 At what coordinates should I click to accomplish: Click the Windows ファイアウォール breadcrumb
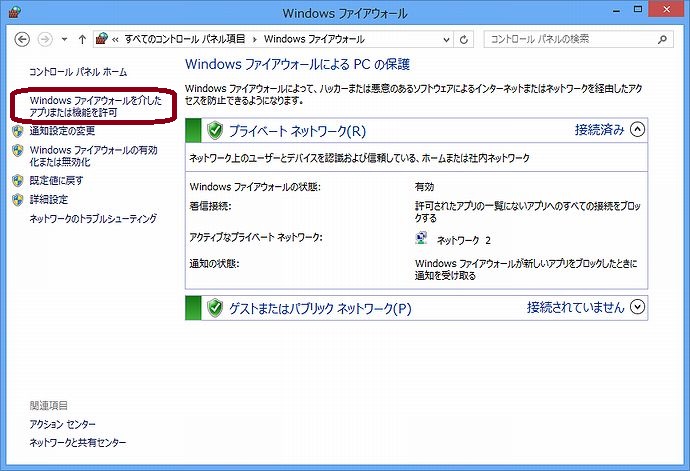tap(314, 39)
